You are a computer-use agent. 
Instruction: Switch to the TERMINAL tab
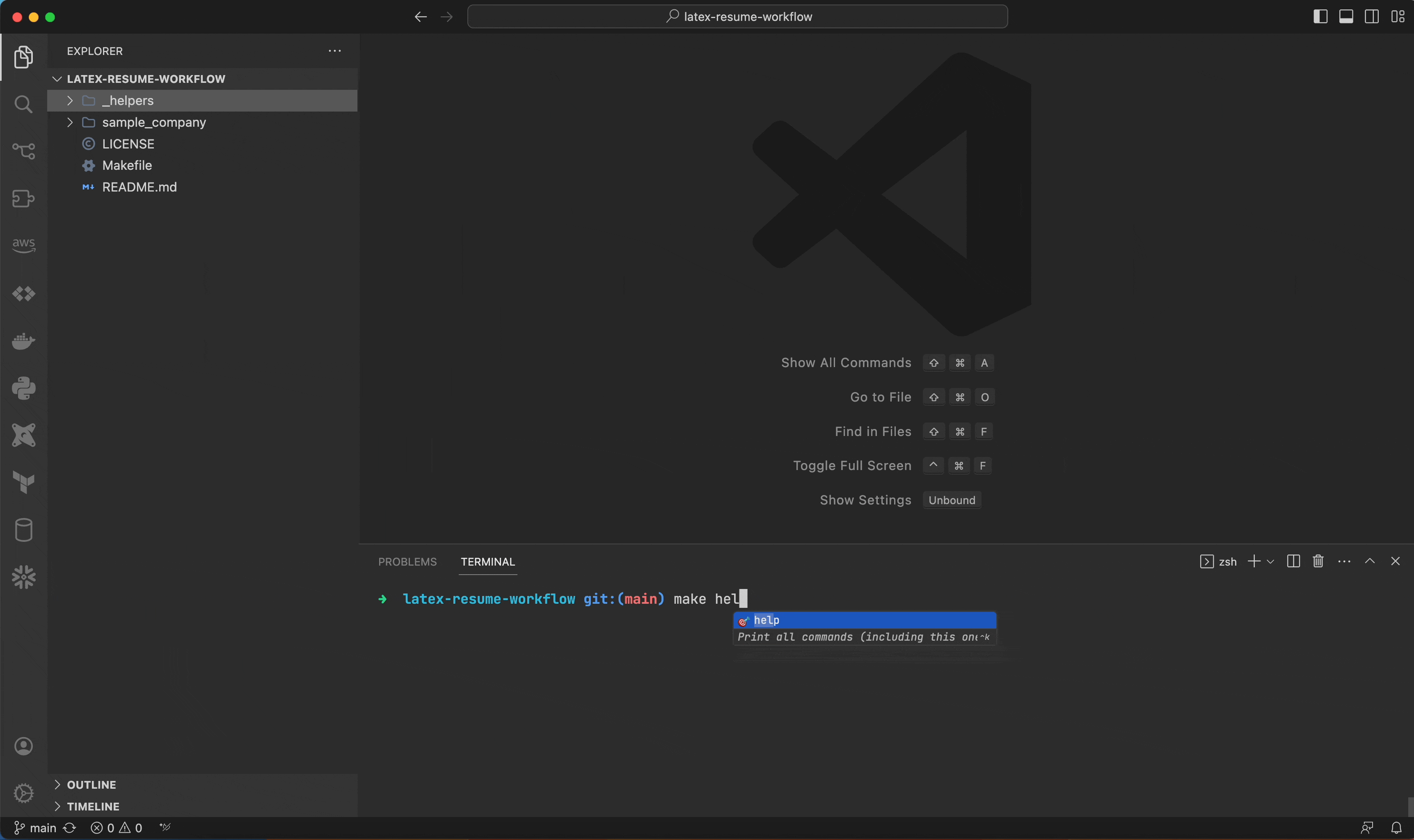click(487, 562)
